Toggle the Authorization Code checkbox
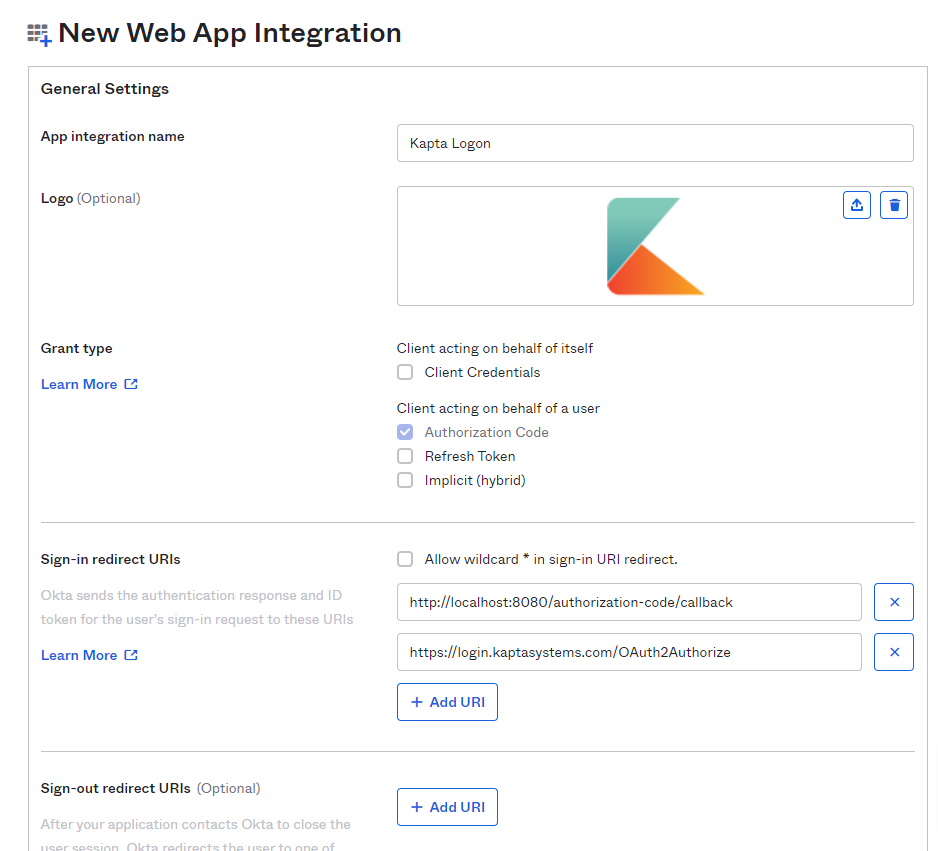Viewport: 938px width, 851px height. [x=405, y=432]
